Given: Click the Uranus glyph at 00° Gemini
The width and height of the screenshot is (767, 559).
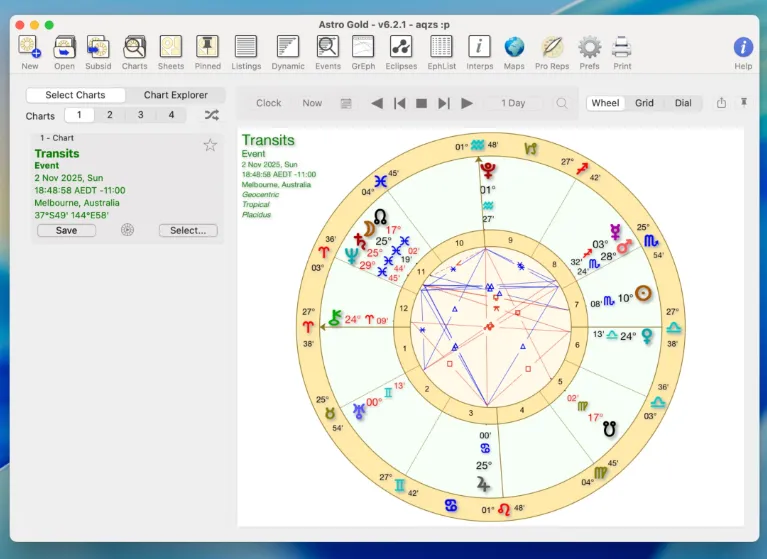Looking at the screenshot, I should click(359, 410).
